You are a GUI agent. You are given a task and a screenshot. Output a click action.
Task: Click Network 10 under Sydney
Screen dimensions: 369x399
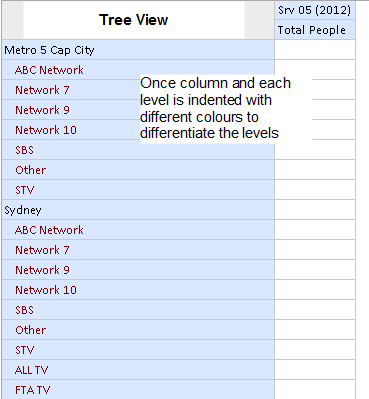[x=46, y=290]
